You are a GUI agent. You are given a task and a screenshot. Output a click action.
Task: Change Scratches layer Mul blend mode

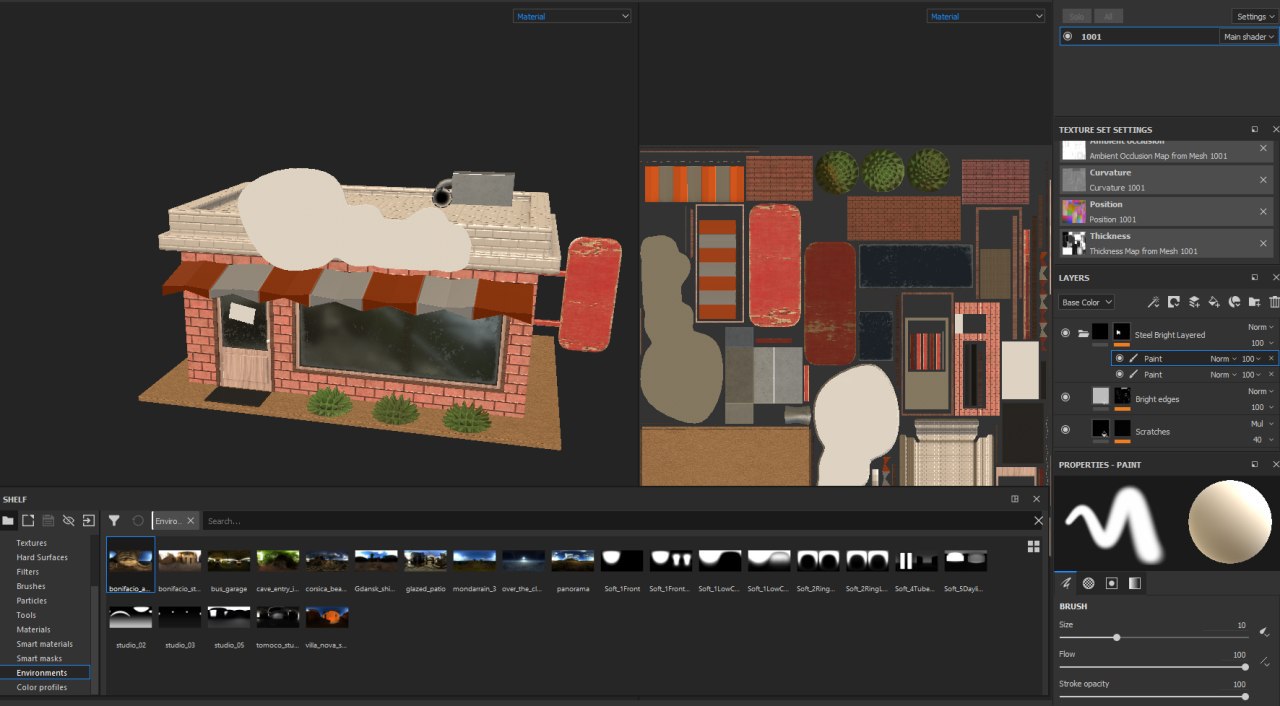click(1260, 424)
